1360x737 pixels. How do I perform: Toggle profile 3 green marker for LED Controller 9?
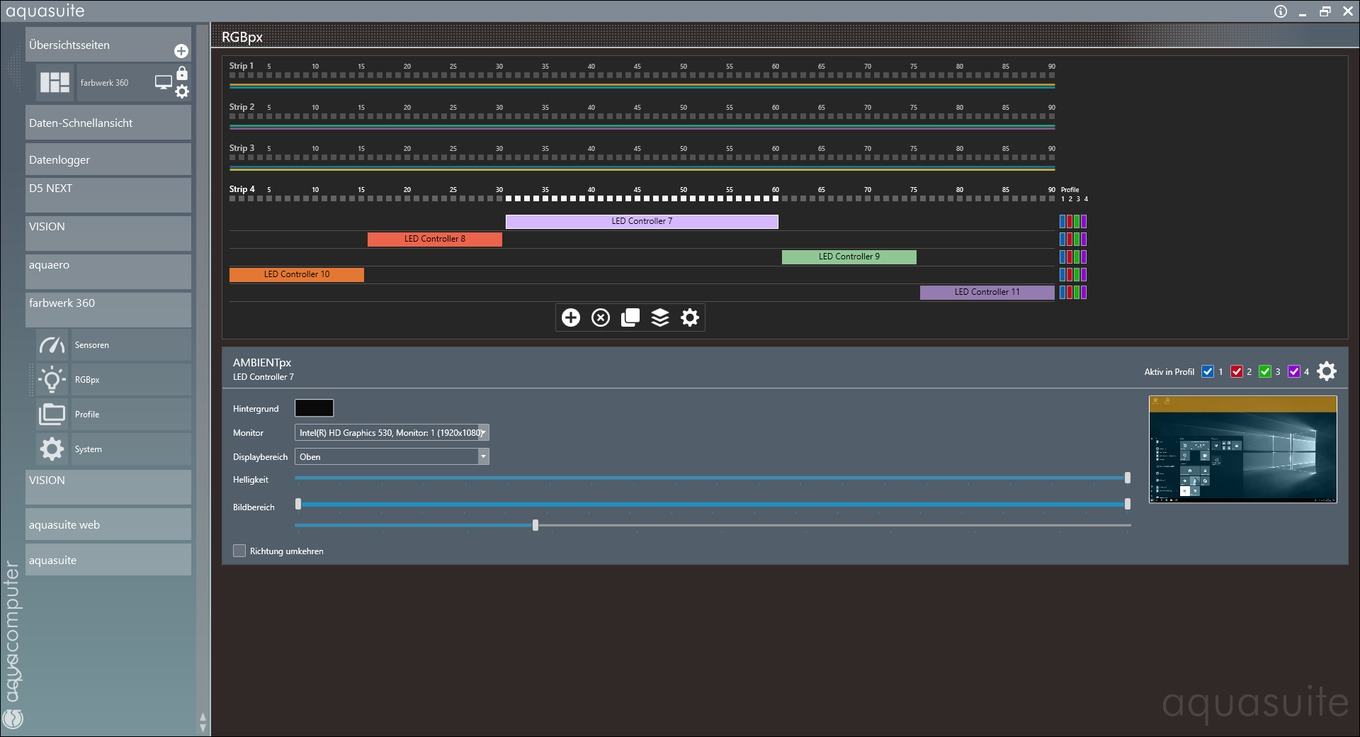pos(1077,257)
